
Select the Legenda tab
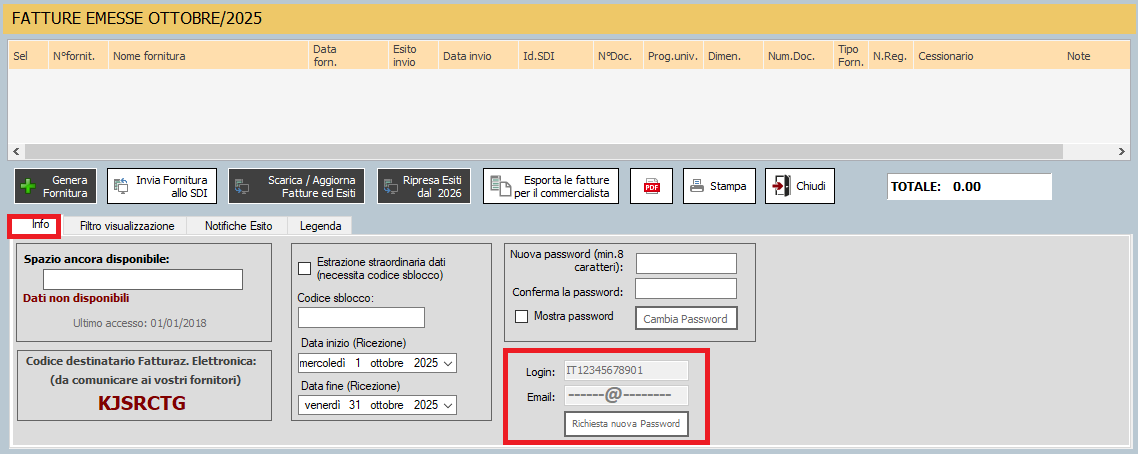tap(320, 226)
